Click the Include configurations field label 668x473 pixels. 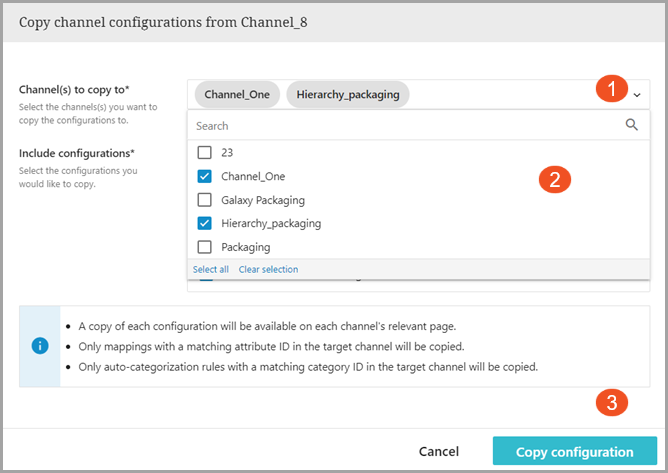77,153
